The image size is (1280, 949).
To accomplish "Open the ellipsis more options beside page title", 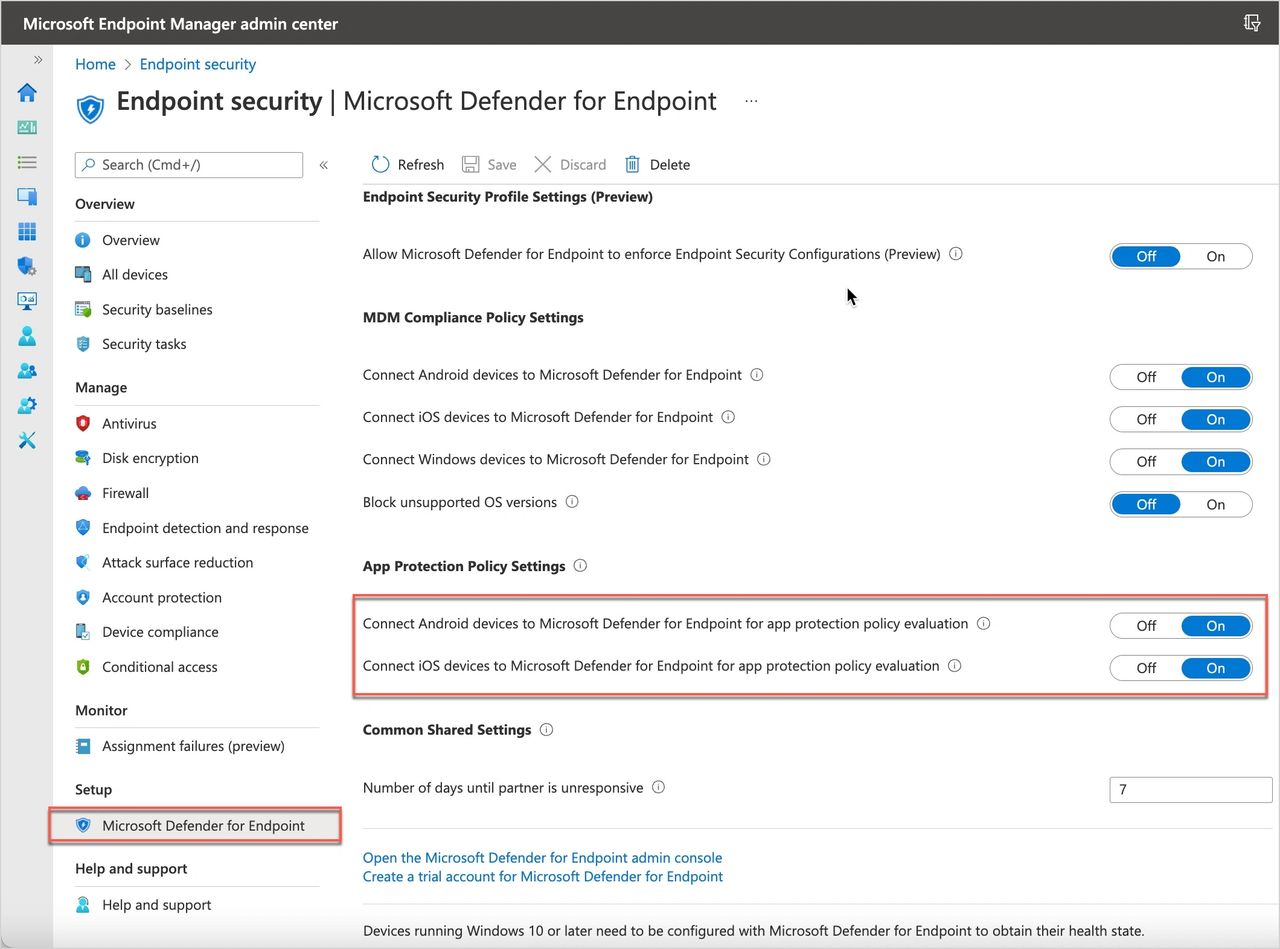I will click(751, 101).
